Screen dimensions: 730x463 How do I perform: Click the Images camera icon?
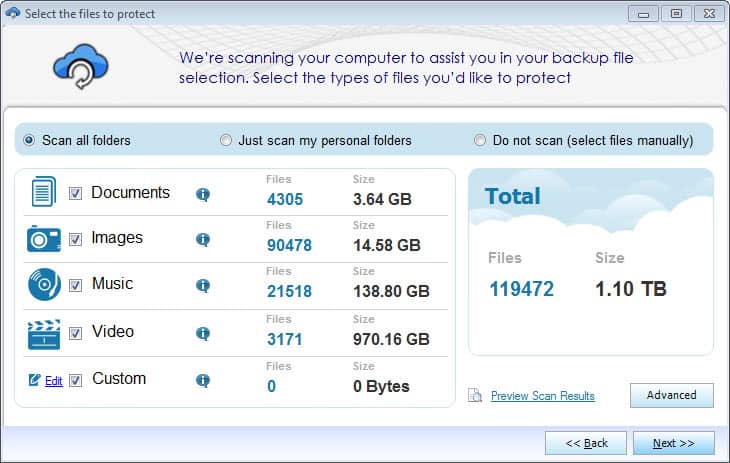tap(44, 238)
